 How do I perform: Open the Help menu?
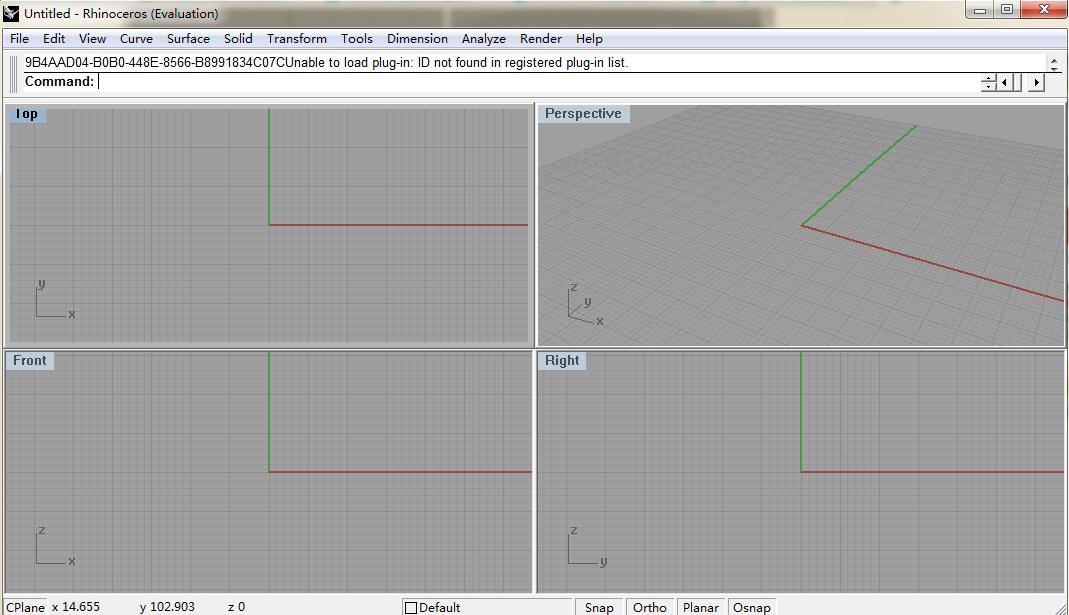click(x=589, y=39)
